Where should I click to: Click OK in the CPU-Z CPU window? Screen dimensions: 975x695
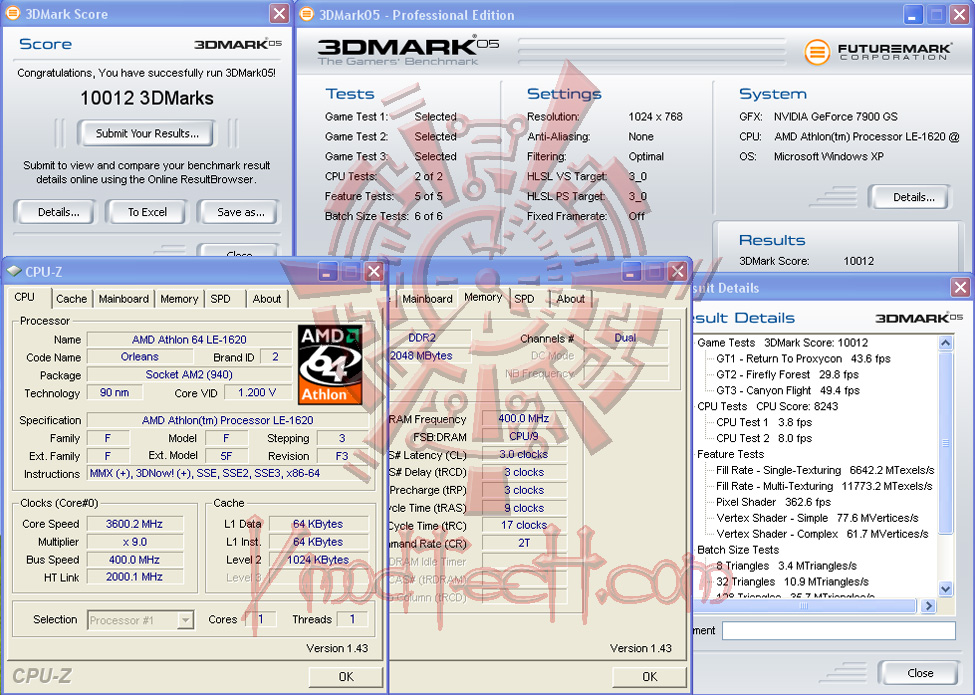346,676
